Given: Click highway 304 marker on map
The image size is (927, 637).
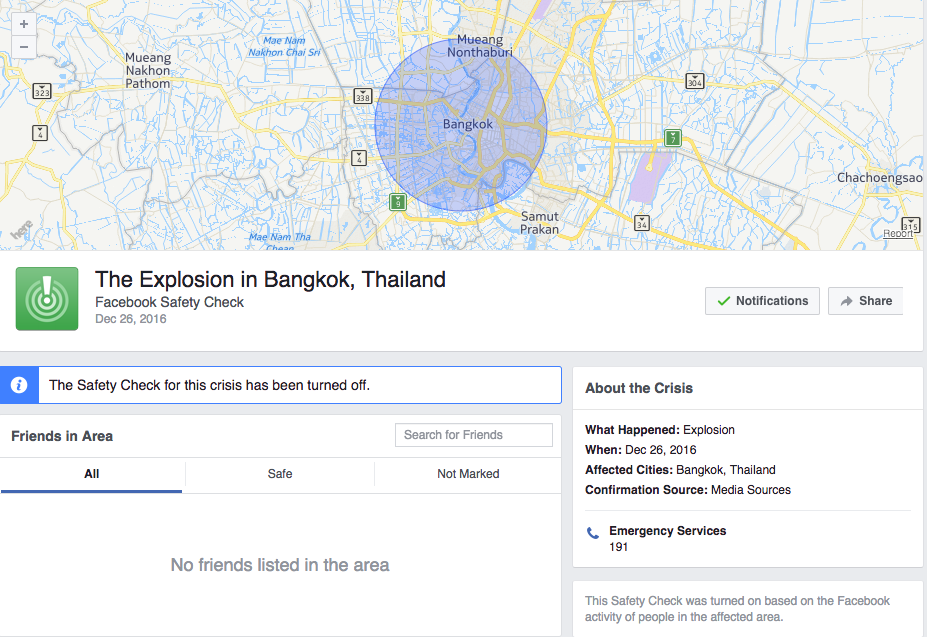Looking at the screenshot, I should pos(695,81).
